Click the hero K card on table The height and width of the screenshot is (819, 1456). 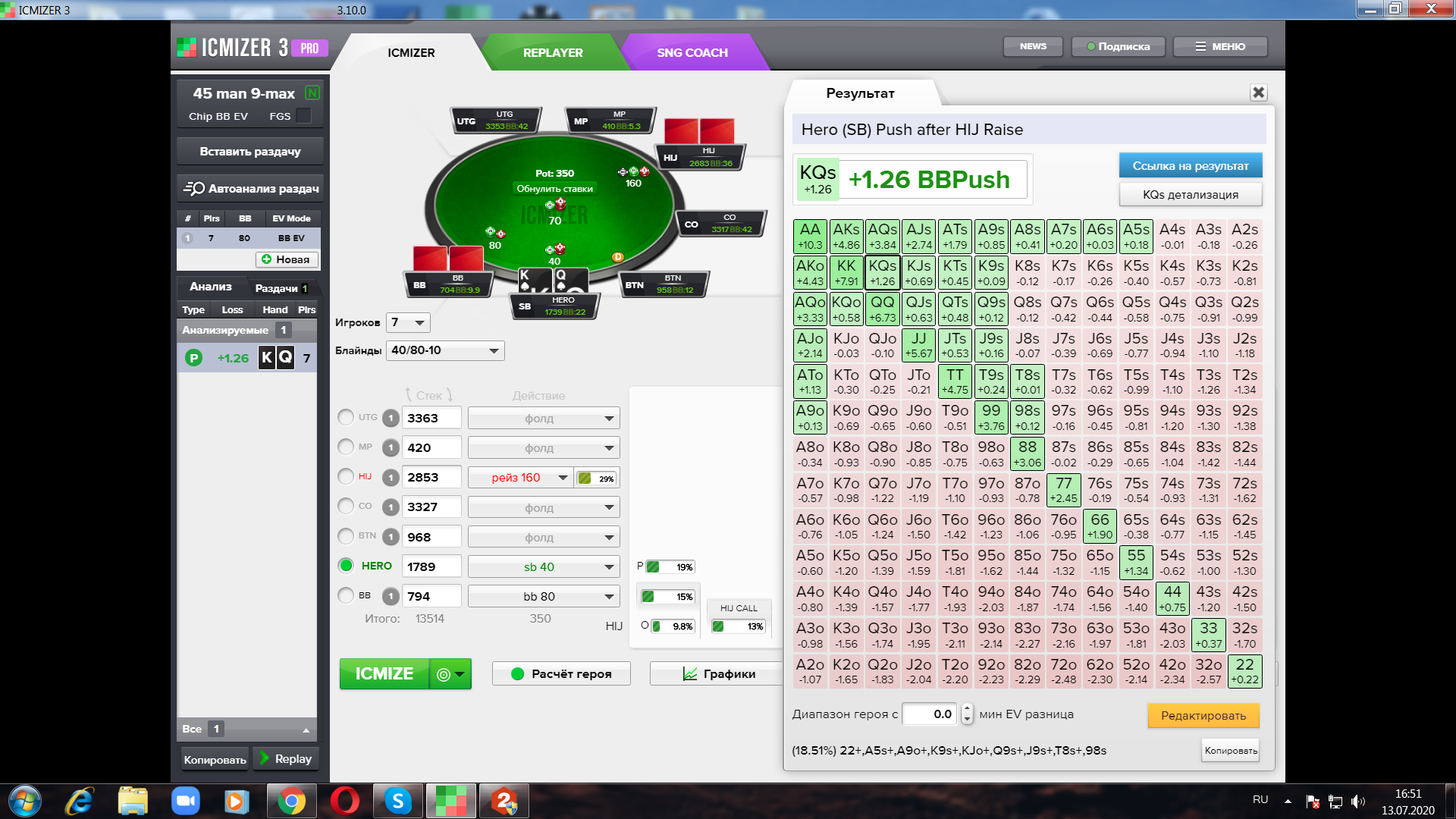coord(535,281)
